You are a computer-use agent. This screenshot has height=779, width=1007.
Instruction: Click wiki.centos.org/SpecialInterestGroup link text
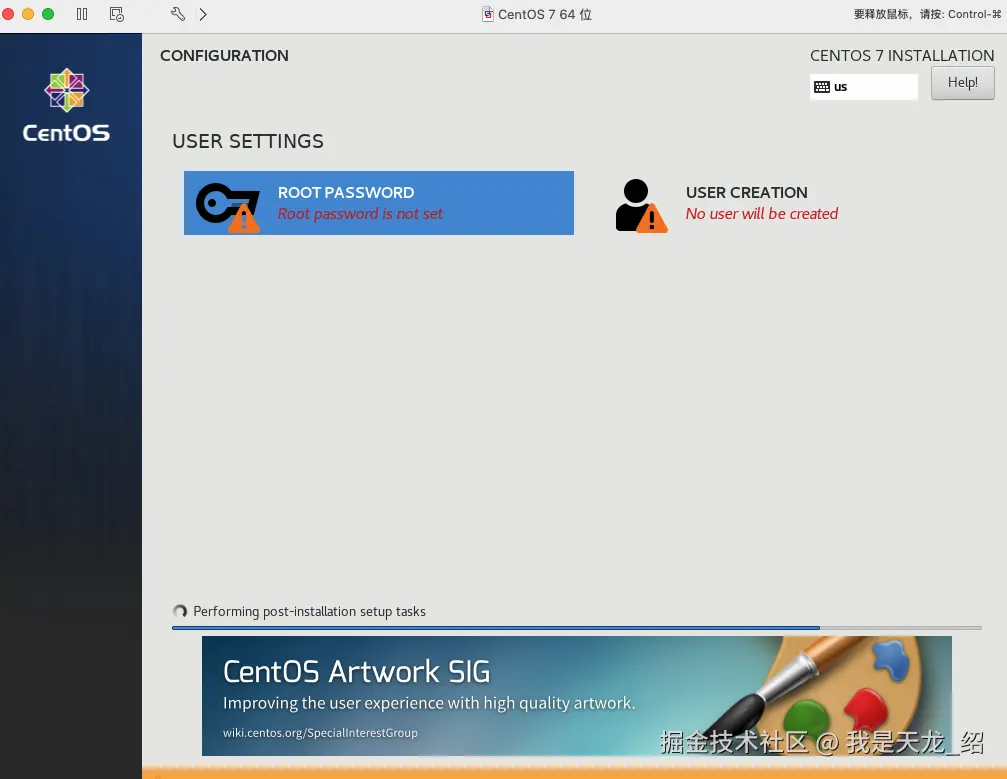pyautogui.click(x=320, y=733)
